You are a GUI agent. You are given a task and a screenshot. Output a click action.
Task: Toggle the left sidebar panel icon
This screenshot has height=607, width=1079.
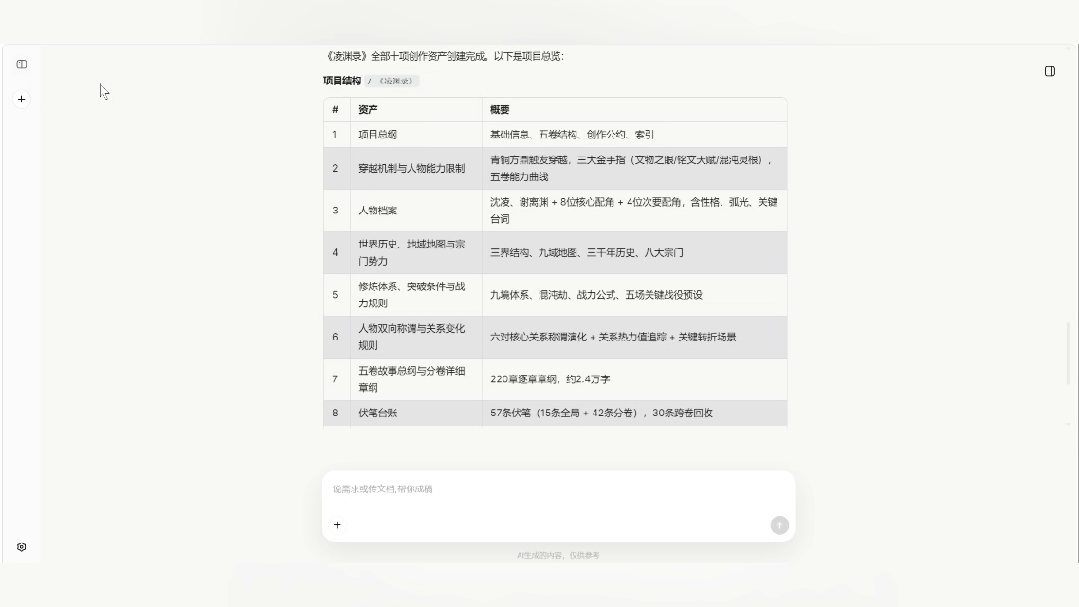21,64
